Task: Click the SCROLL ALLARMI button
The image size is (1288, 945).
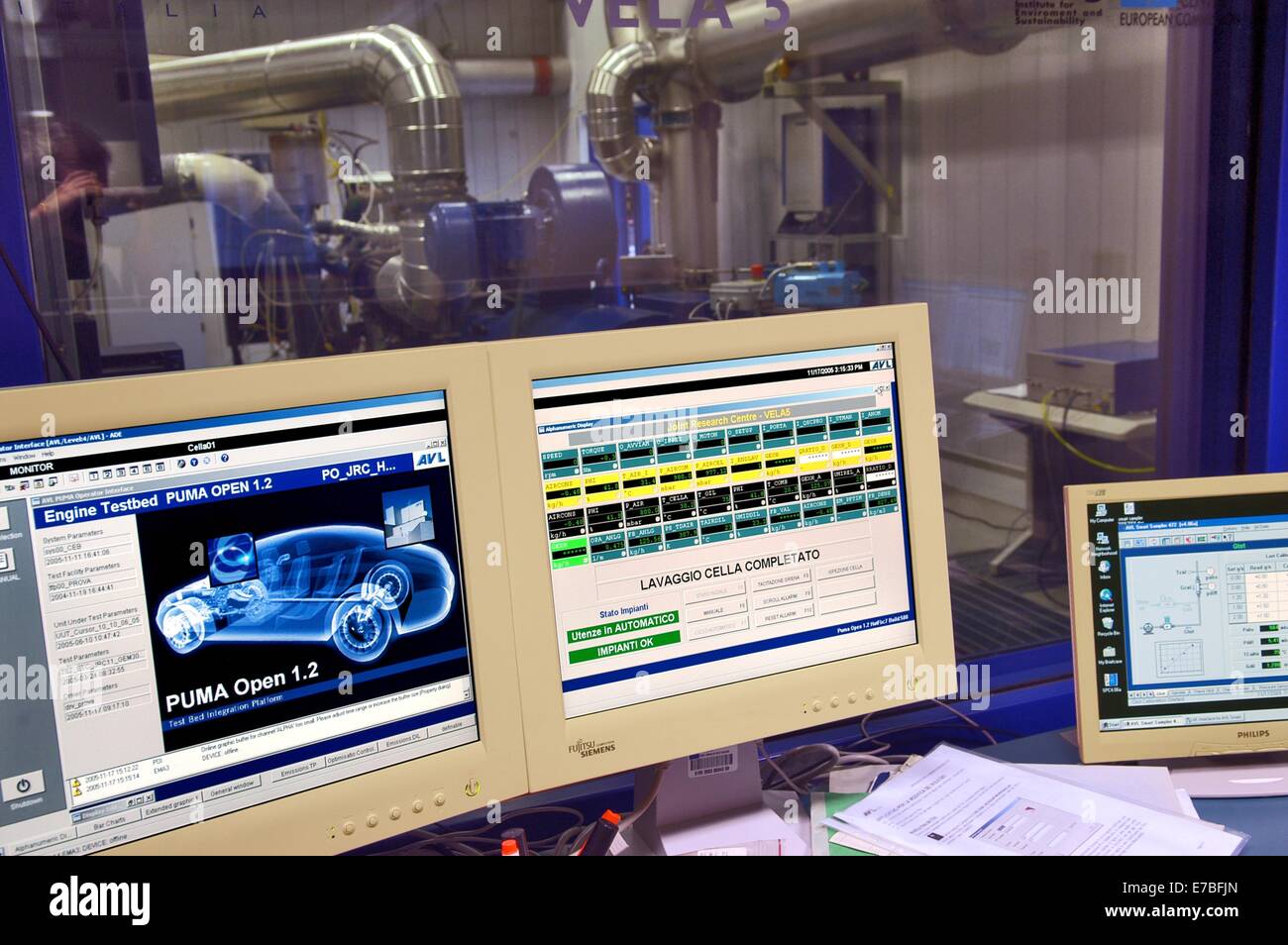Action: pyautogui.click(x=785, y=597)
